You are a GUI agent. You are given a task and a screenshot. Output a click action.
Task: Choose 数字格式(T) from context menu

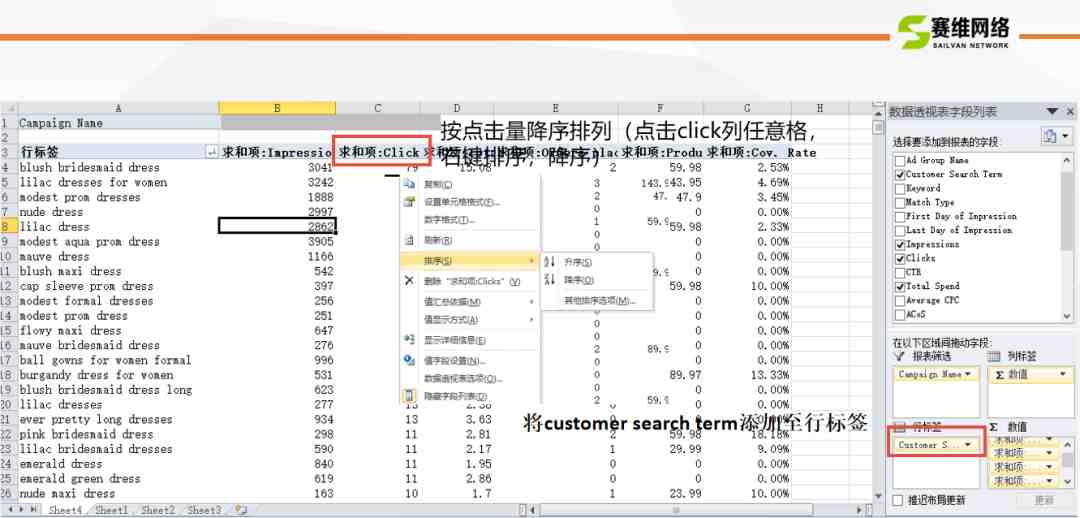[449, 220]
